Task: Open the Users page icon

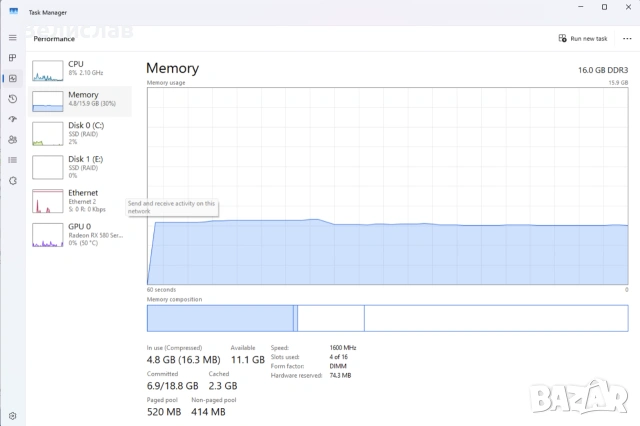Action: click(13, 140)
